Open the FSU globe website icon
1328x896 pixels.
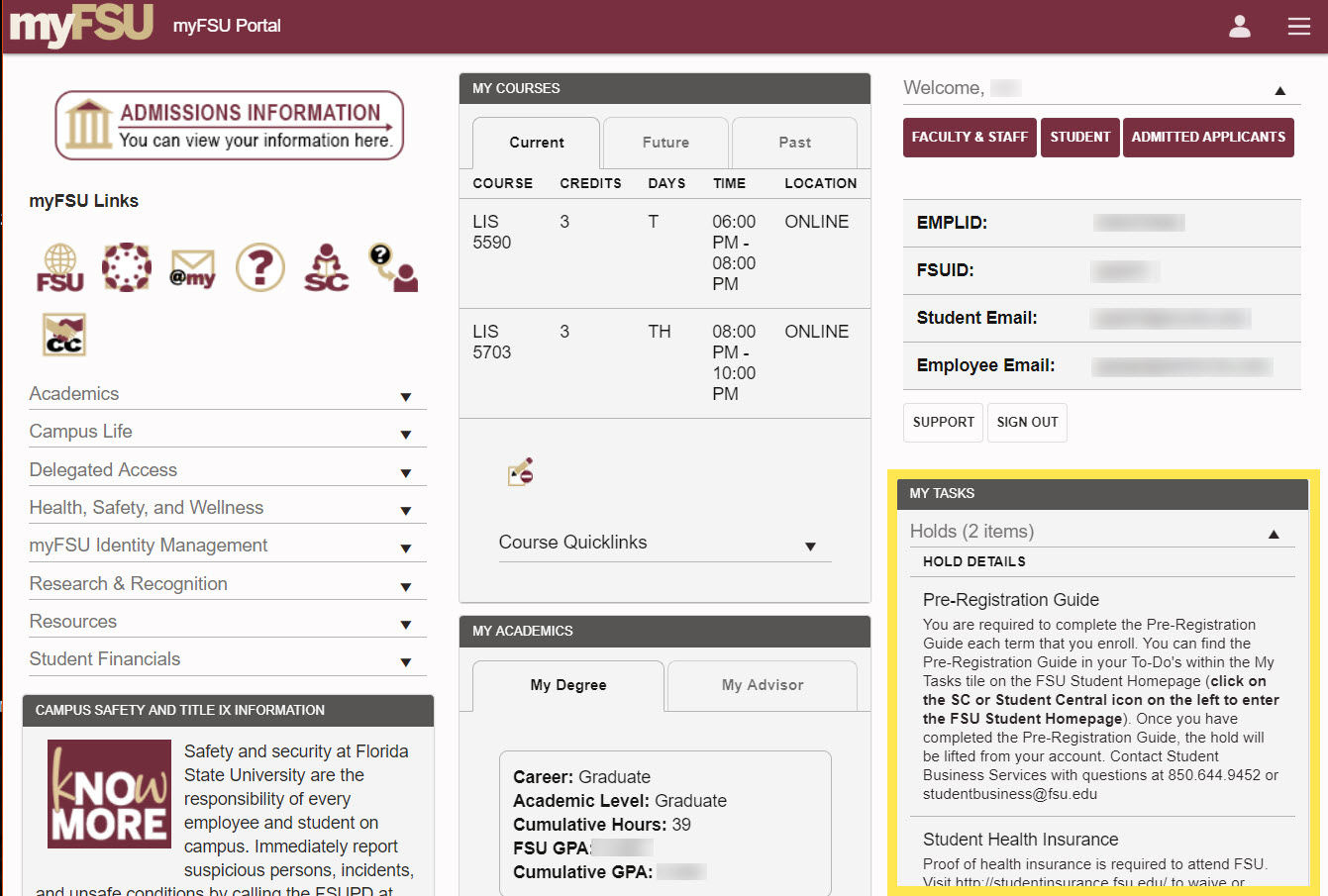[60, 267]
